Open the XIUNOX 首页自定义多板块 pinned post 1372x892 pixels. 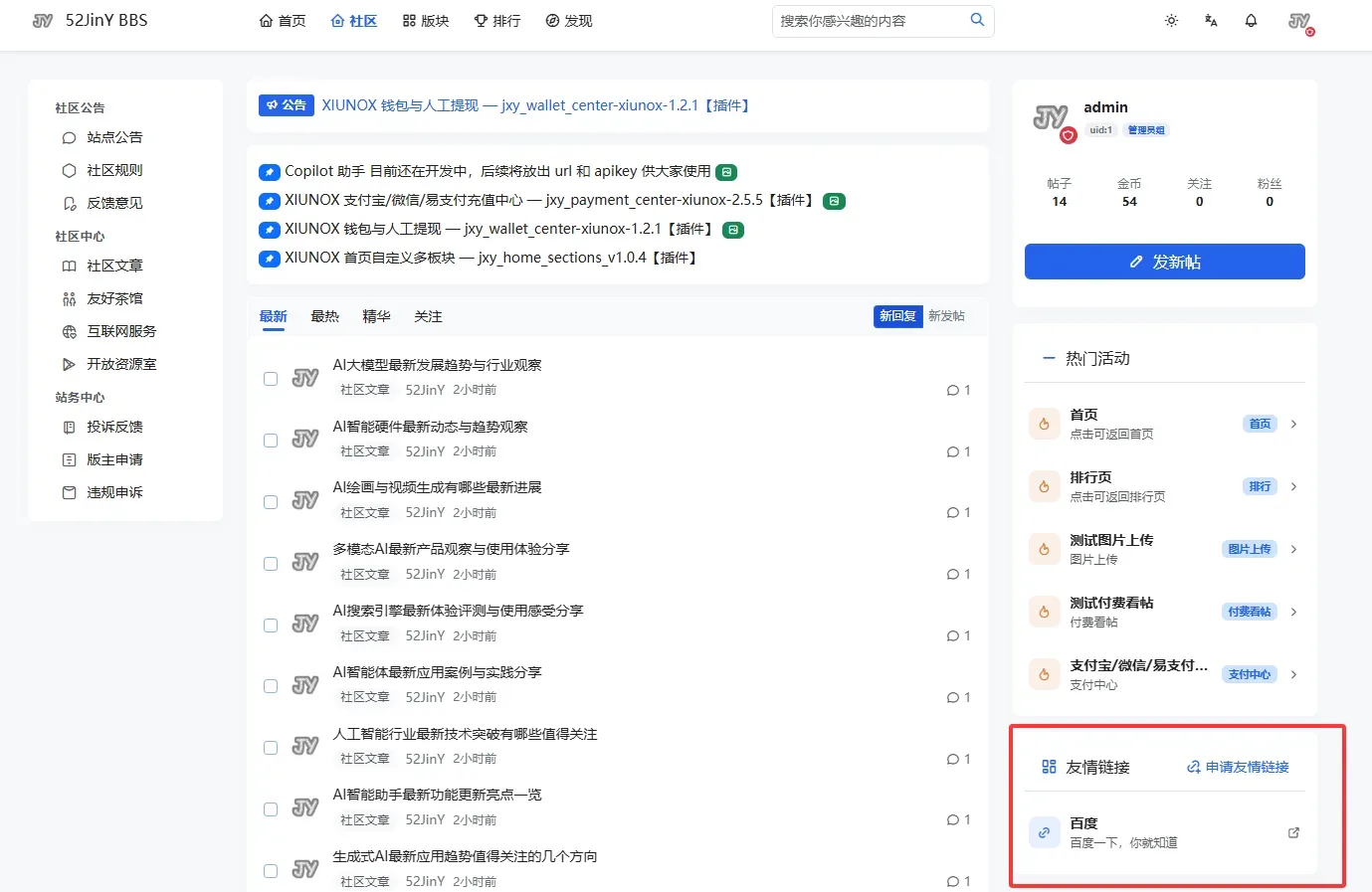tap(491, 258)
